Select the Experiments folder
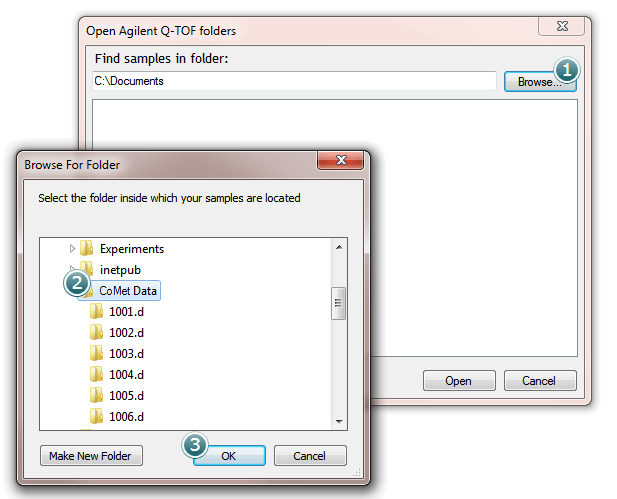Viewport: 617px width, 499px height. click(132, 249)
